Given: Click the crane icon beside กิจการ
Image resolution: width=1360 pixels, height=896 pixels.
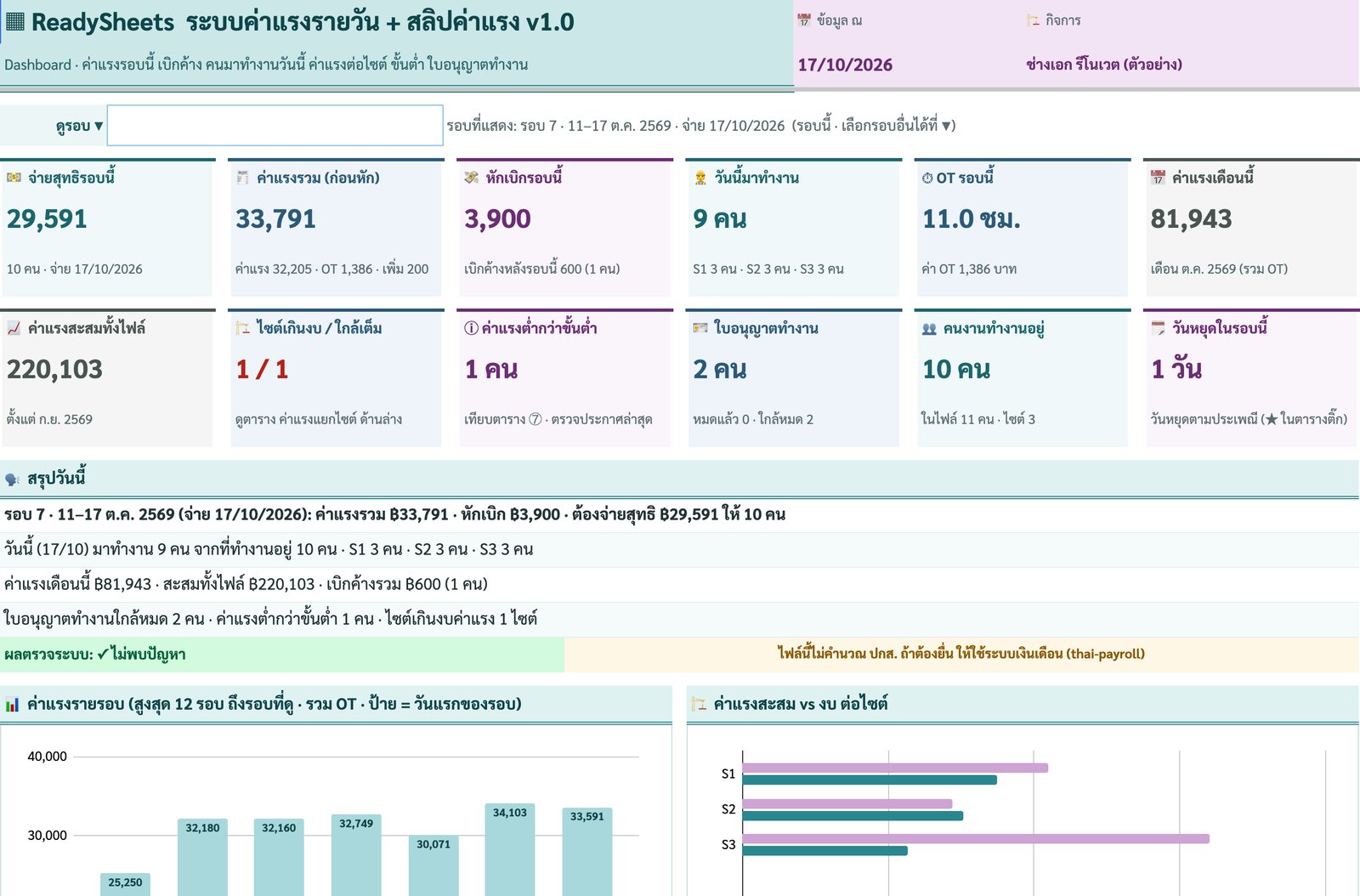Looking at the screenshot, I should coord(1033,20).
